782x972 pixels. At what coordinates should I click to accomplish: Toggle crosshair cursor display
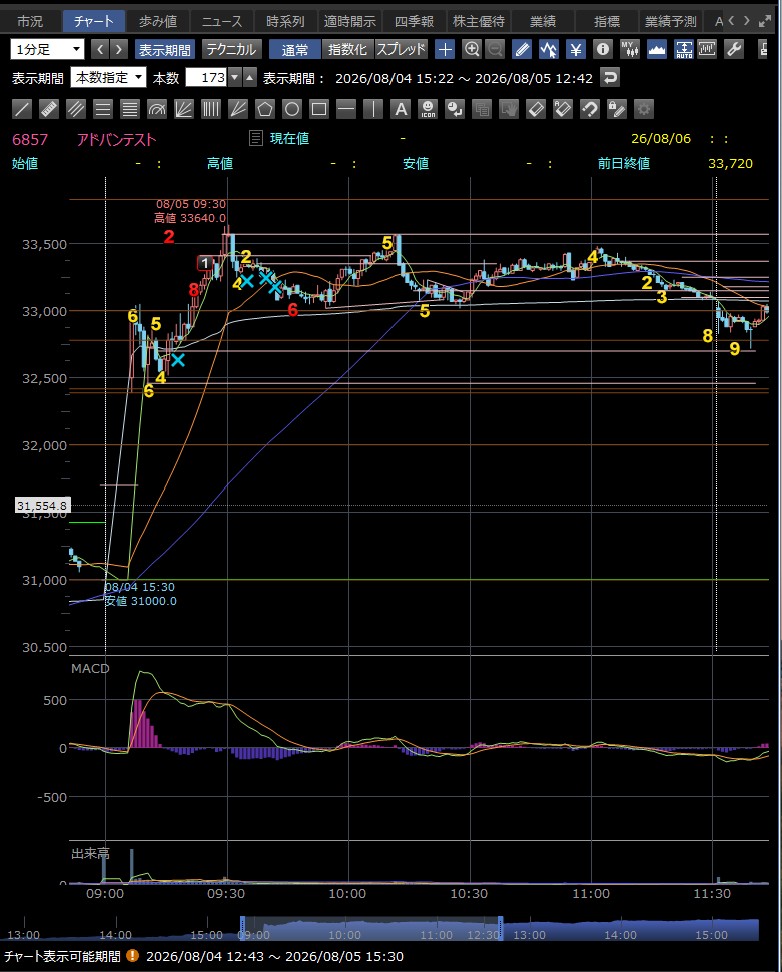click(445, 49)
